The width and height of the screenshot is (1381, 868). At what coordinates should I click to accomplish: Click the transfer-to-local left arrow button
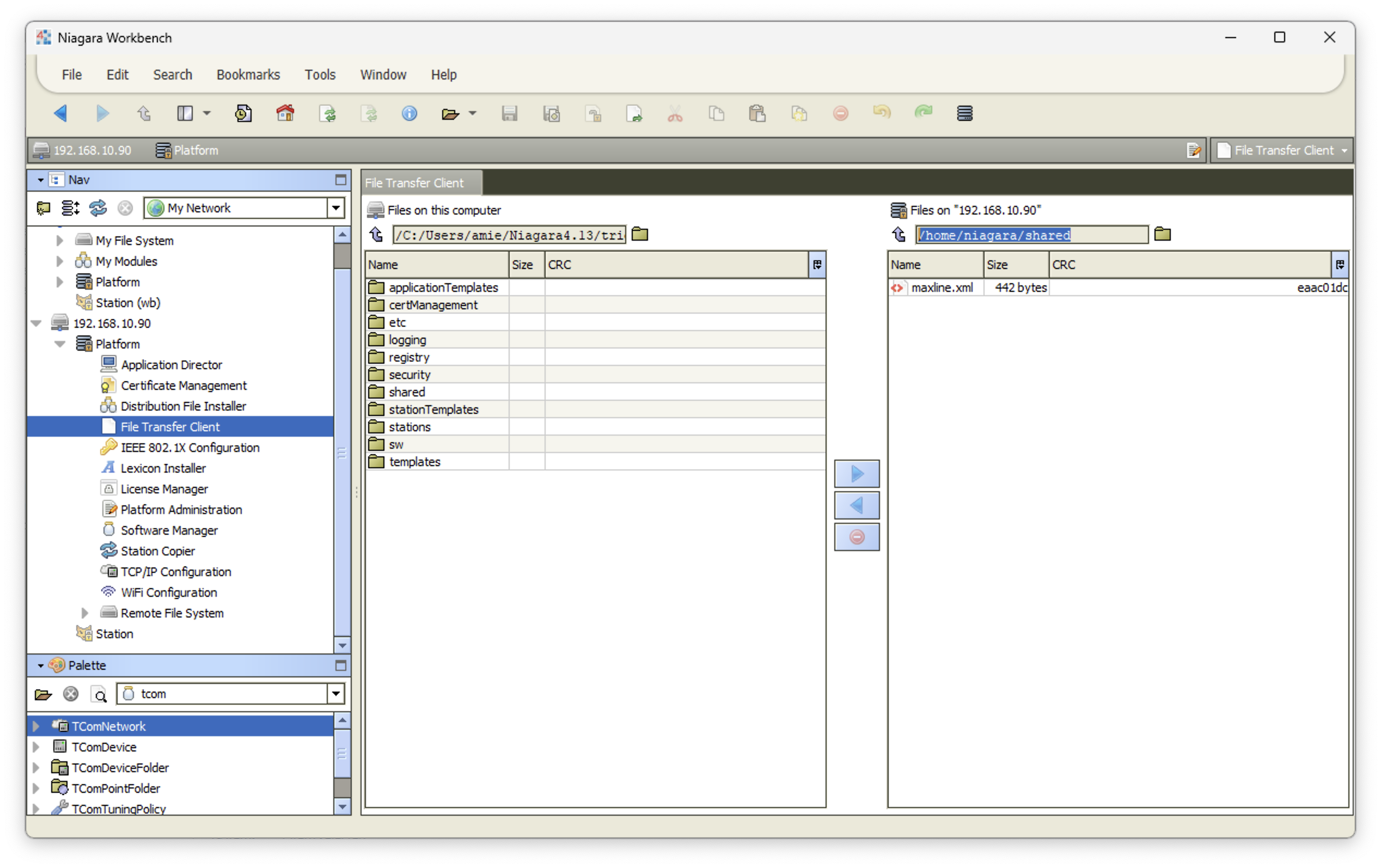(x=856, y=505)
